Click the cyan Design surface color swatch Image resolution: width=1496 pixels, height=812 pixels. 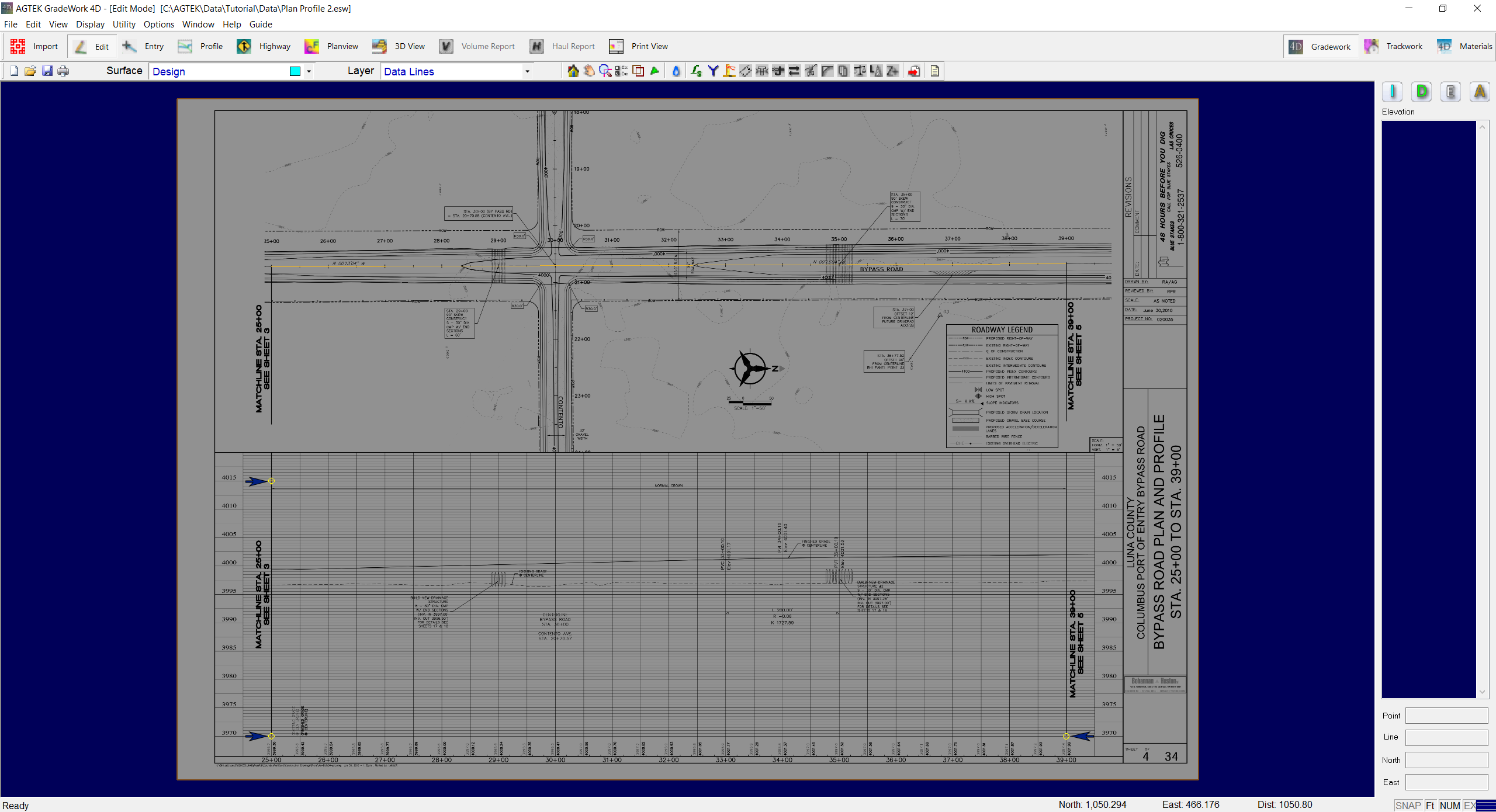pos(295,71)
